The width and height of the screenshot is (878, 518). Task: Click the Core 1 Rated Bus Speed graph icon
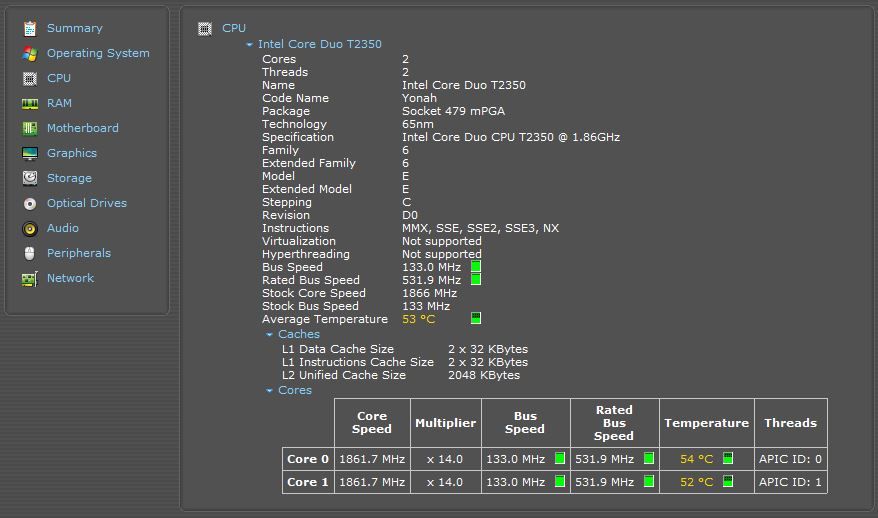click(x=649, y=481)
